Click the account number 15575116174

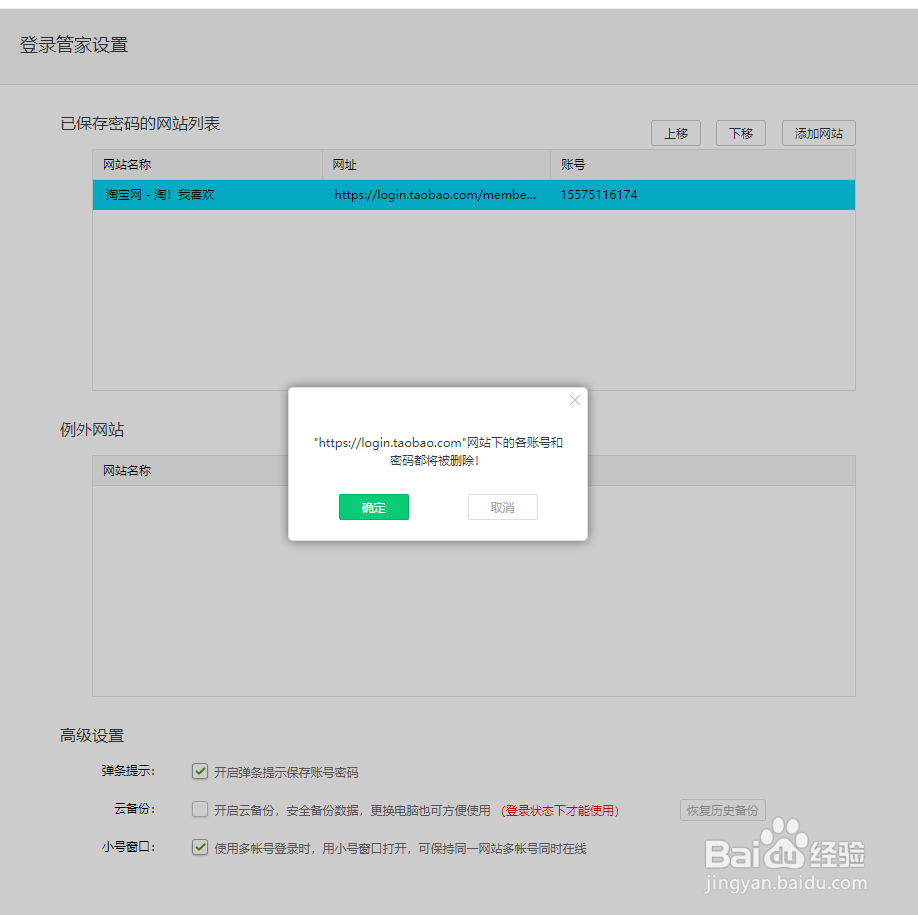(x=599, y=195)
